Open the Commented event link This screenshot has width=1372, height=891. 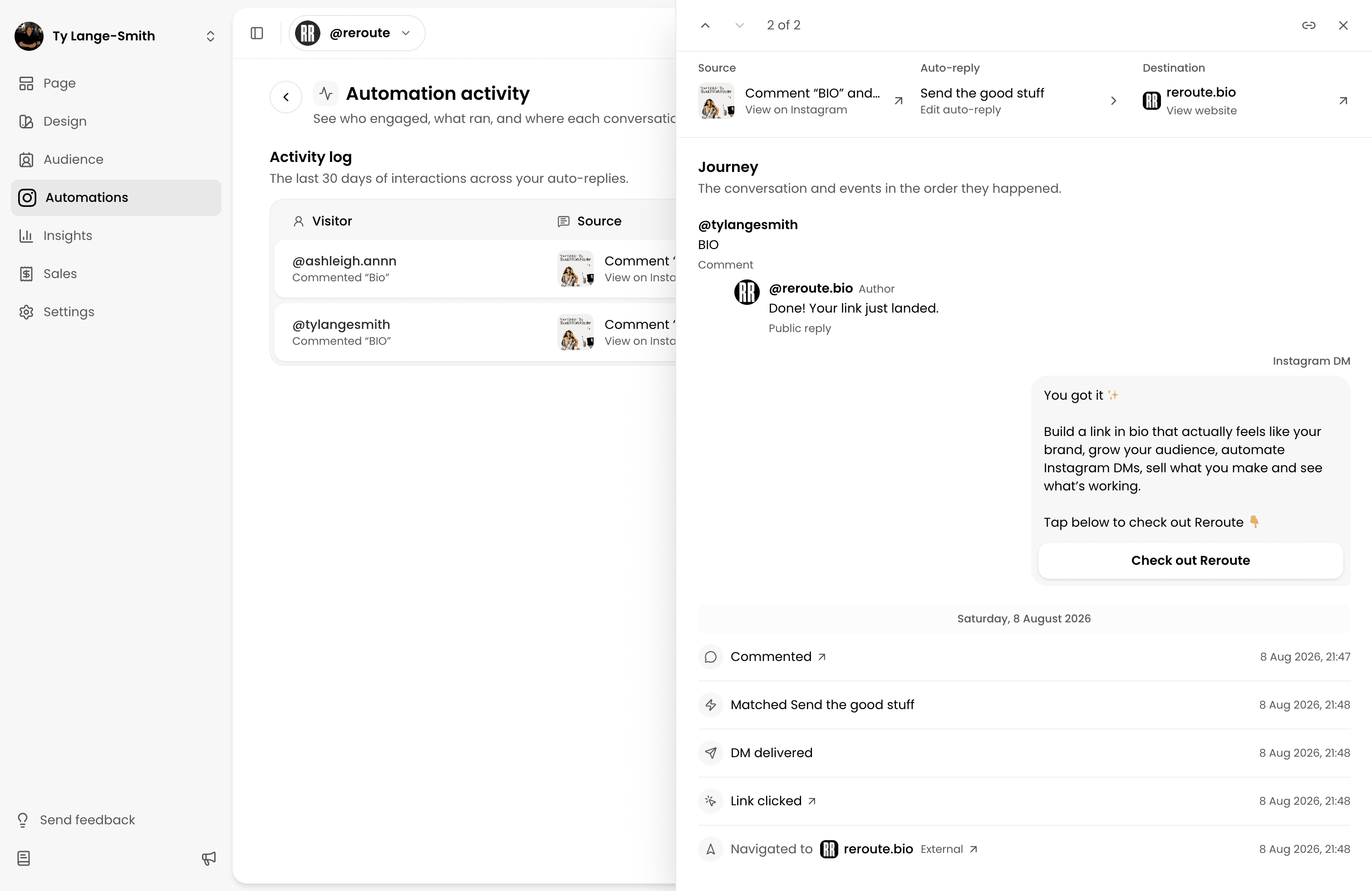[778, 656]
